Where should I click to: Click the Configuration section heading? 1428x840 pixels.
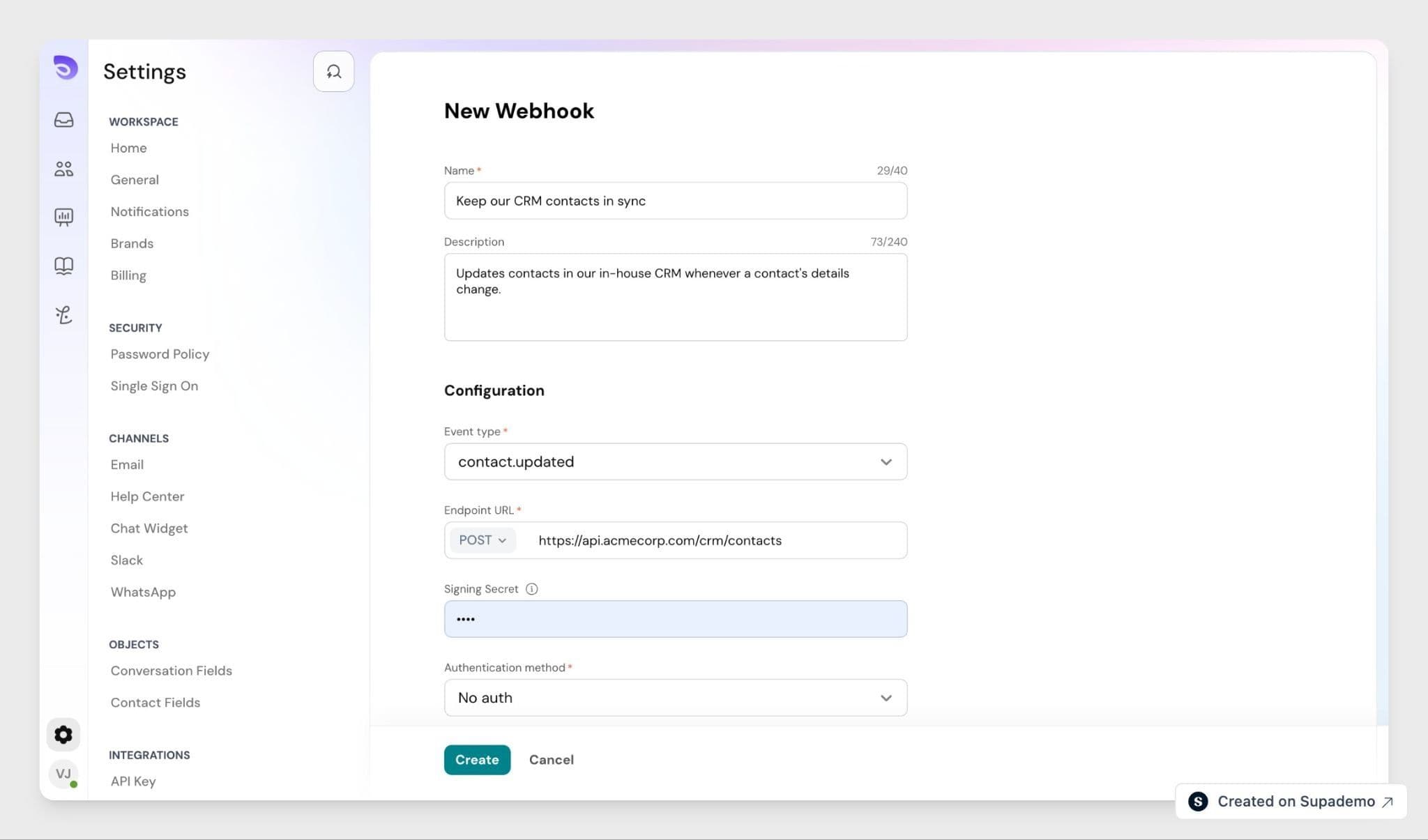(494, 390)
